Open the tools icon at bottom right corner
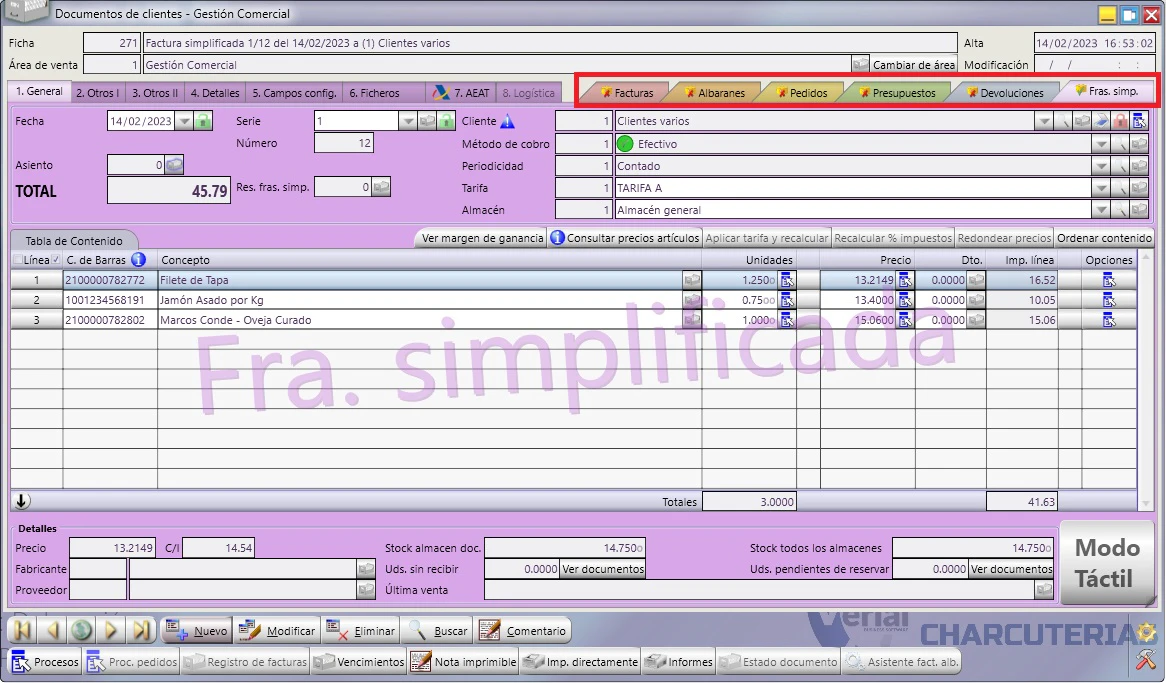The width and height of the screenshot is (1166, 683). coord(1146,659)
